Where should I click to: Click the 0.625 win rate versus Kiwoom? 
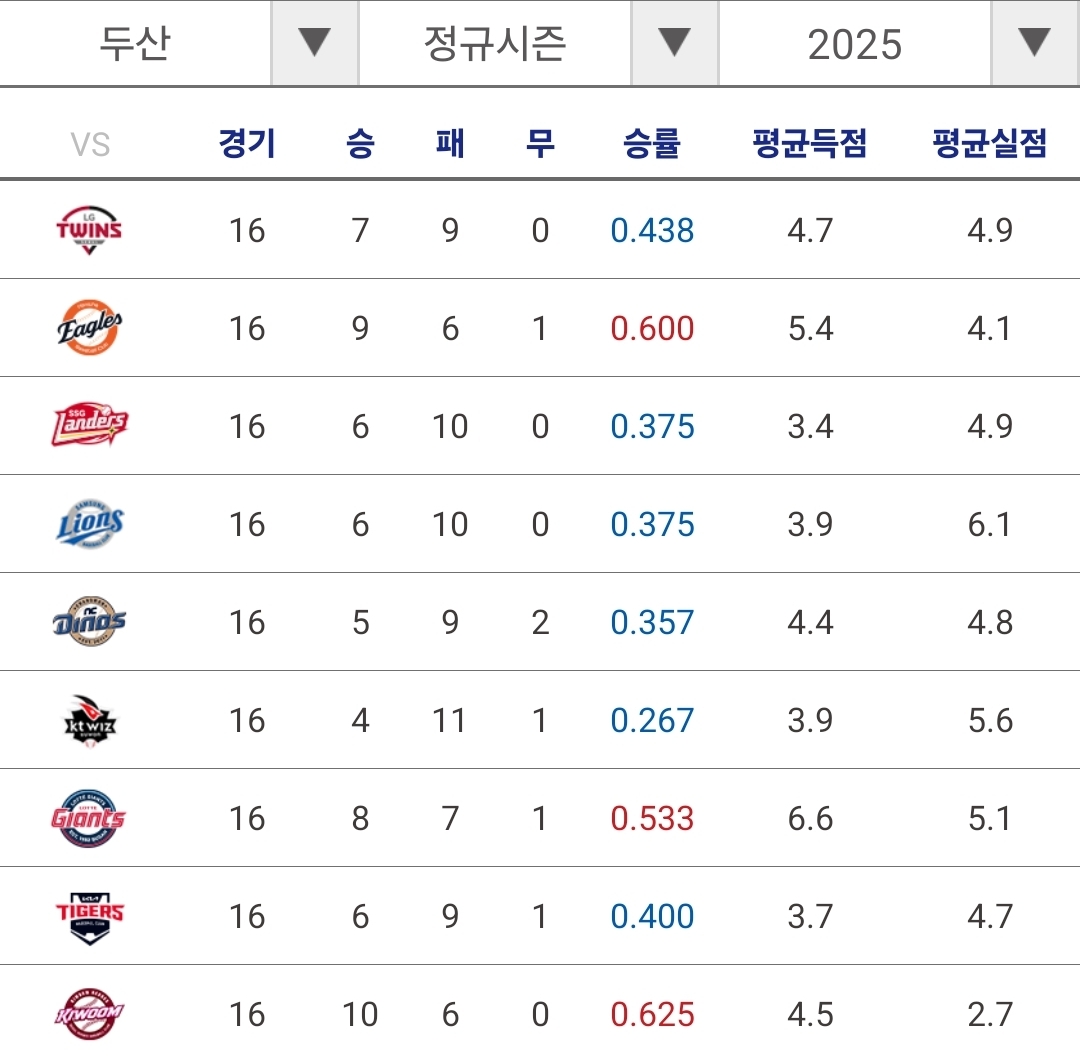pyautogui.click(x=652, y=1014)
